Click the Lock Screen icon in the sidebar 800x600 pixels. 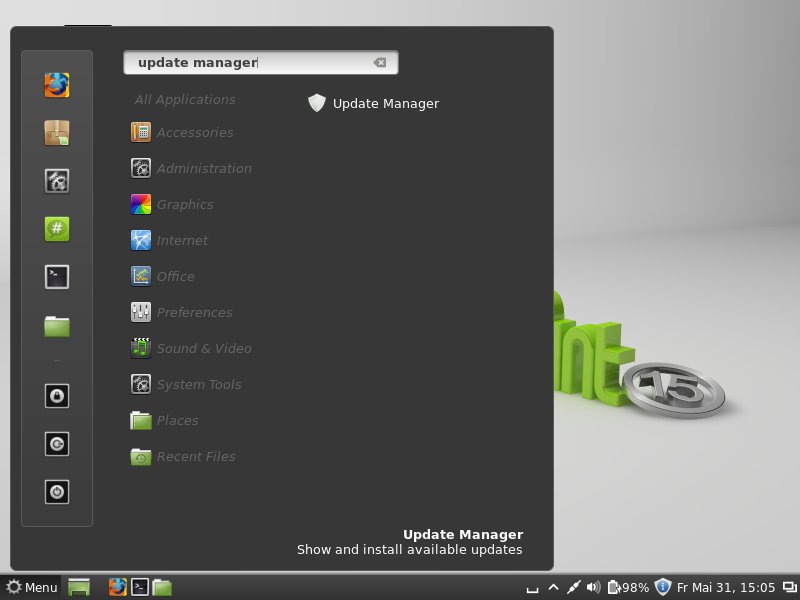pos(57,395)
